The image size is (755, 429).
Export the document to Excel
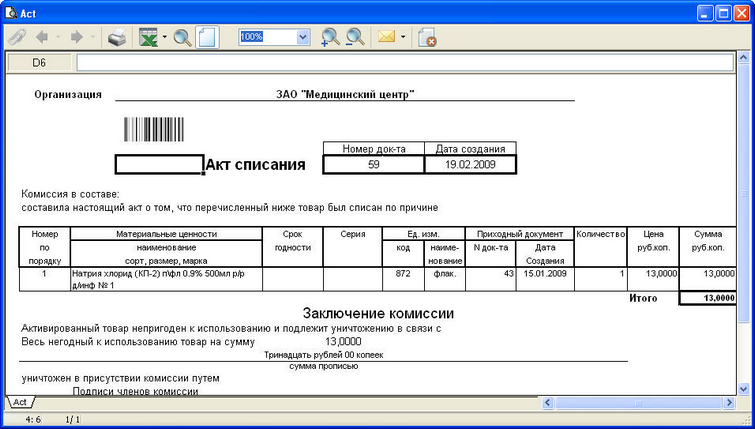point(148,38)
